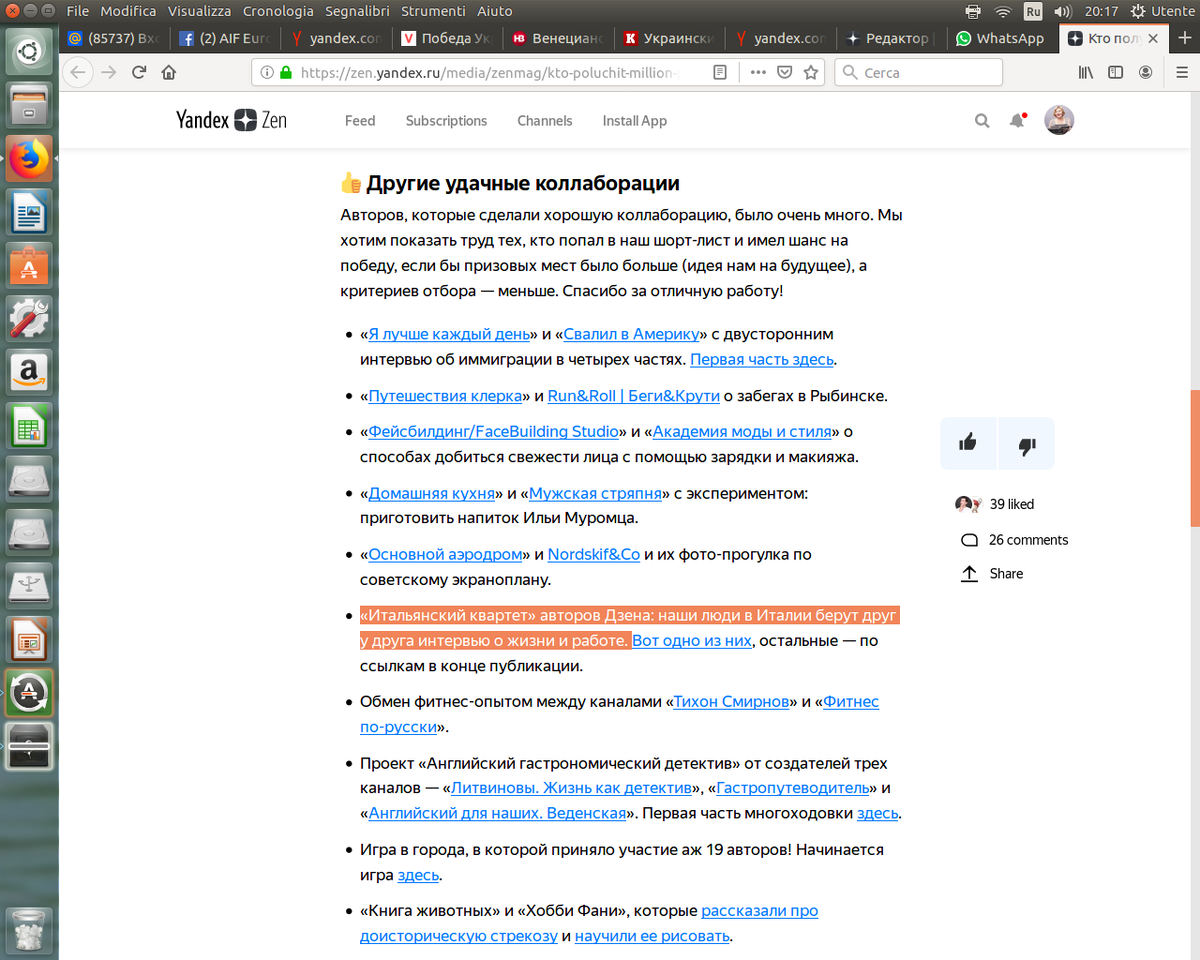Open Firefox from the Ubuntu launcher
1200x960 pixels.
click(x=29, y=159)
